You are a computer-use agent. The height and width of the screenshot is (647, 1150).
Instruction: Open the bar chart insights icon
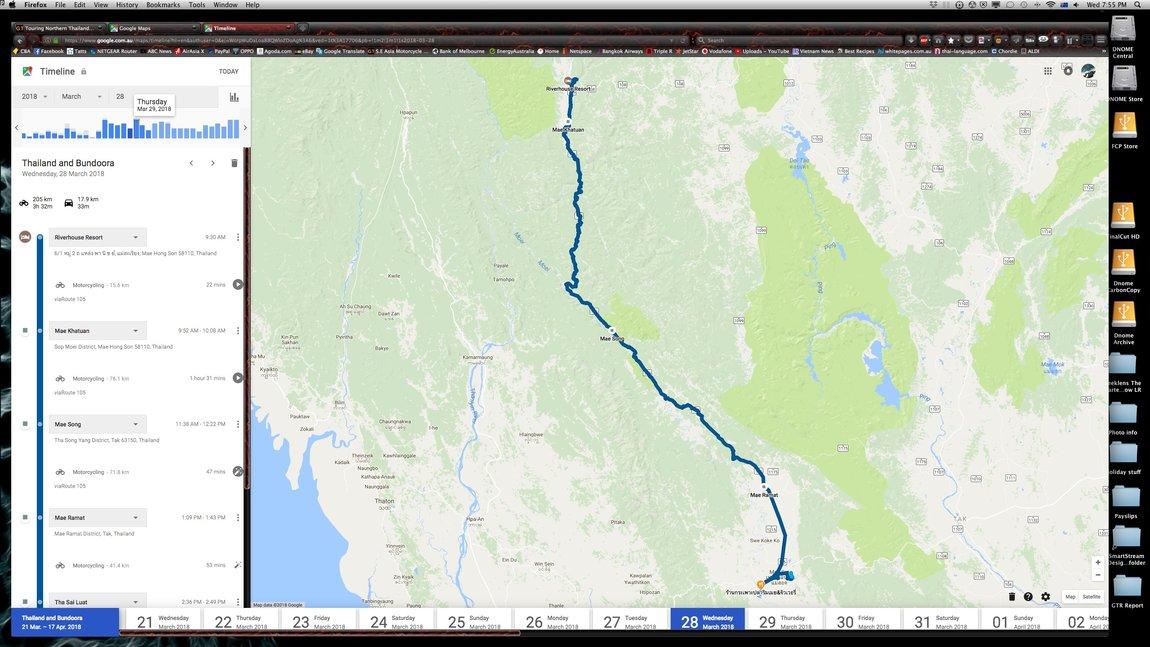[234, 97]
